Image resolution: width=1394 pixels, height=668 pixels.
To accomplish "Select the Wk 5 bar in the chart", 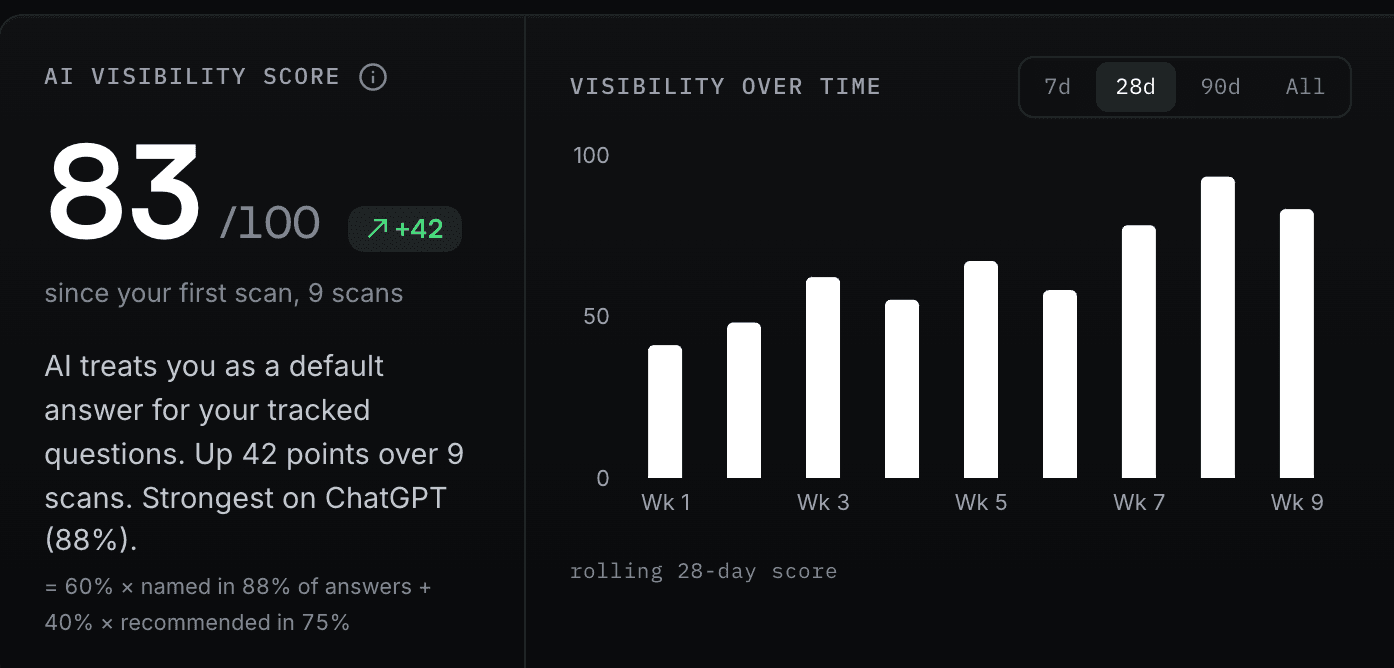I will (x=981, y=370).
